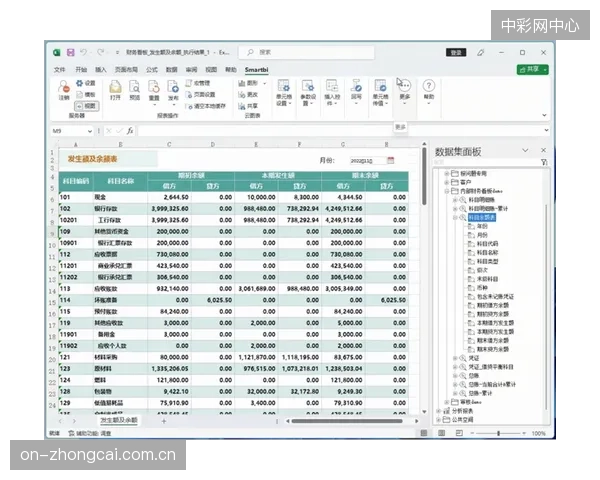The image size is (600, 480).
Task: Open the 单元格设置 cell settings dropdown
Action: (284, 93)
